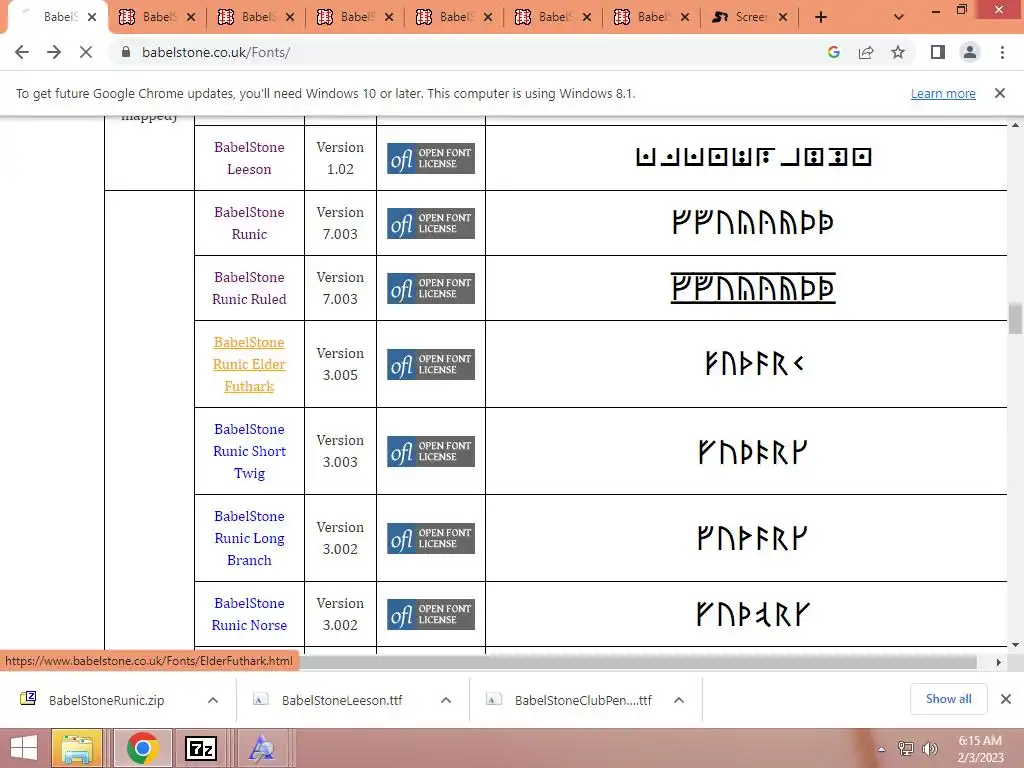Expand options for BabelStoneClubPen download

click(679, 700)
